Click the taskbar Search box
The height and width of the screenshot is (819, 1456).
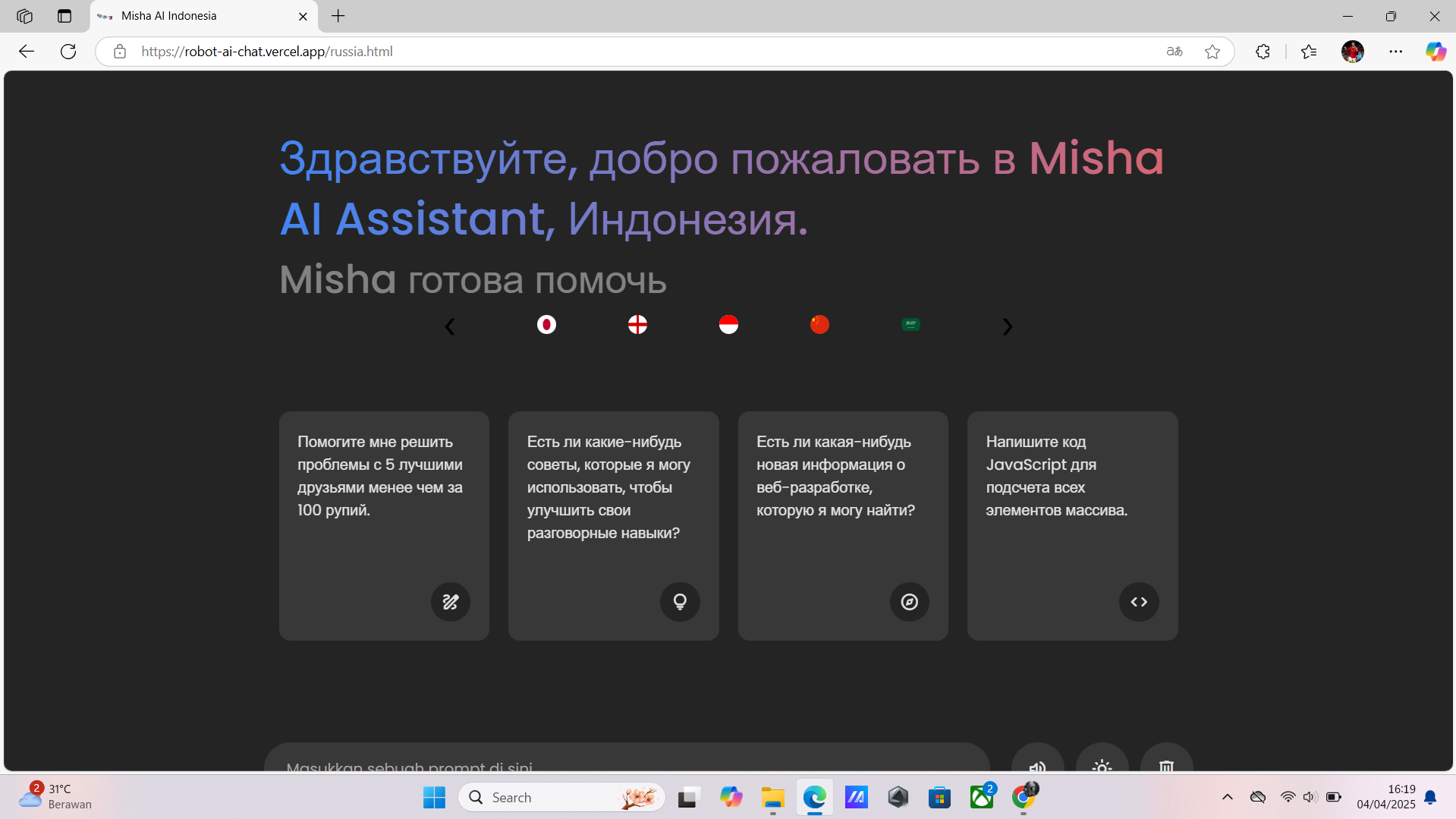coord(561,798)
